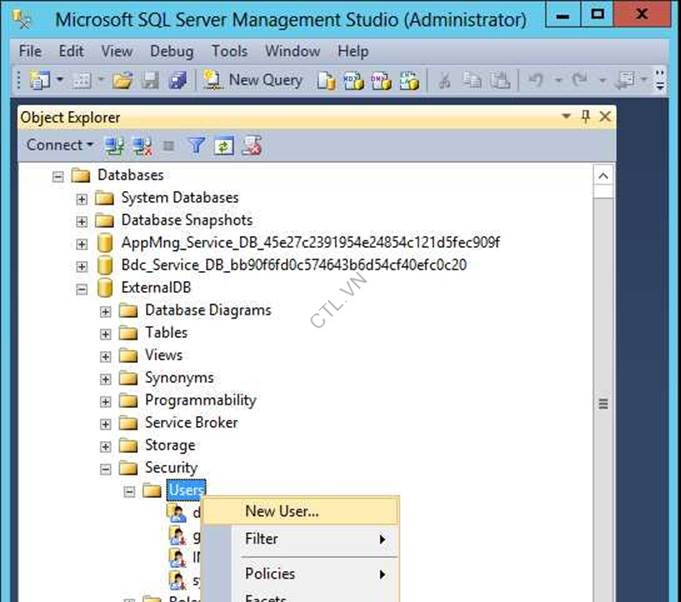Open the toolbar overflow options arrow

coord(660,81)
